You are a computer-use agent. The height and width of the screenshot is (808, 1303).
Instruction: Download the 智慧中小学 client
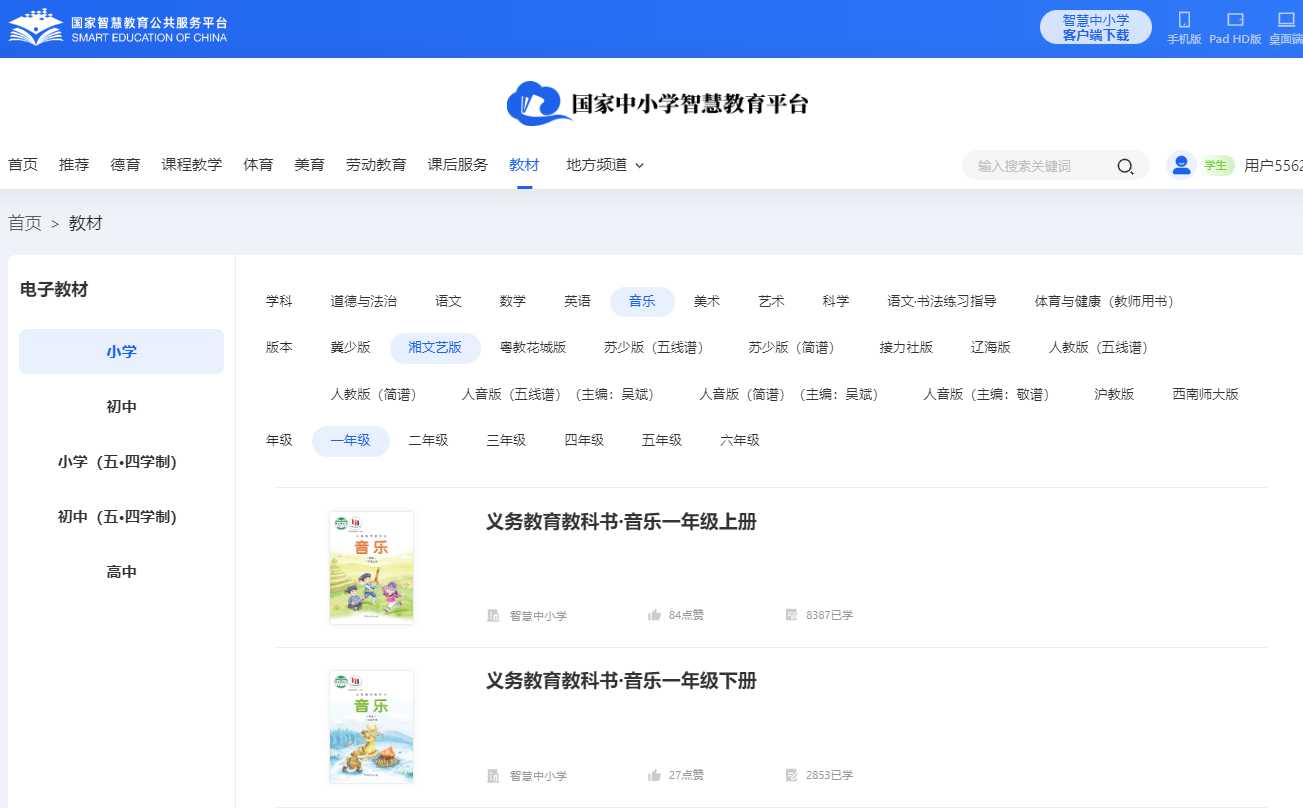tap(1096, 27)
